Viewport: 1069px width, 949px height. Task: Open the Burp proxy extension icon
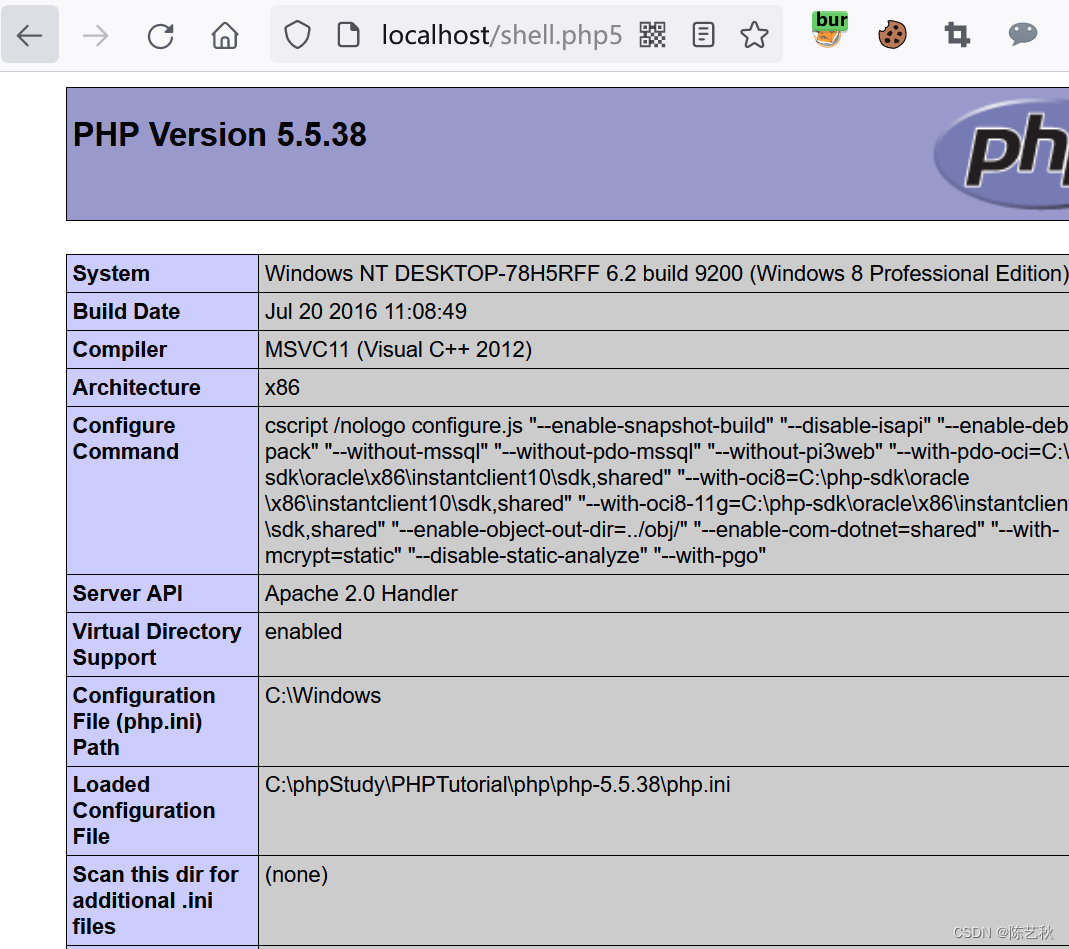829,31
